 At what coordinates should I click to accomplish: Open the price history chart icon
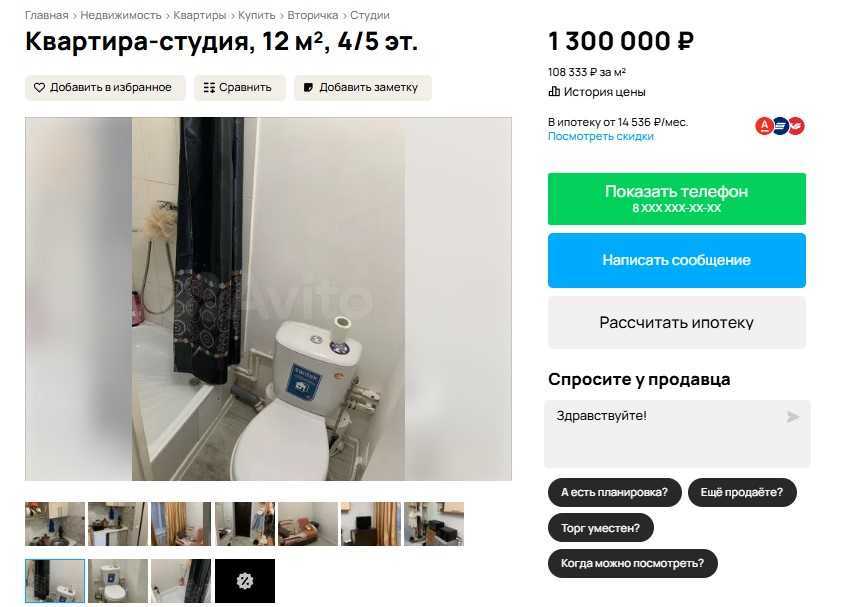pos(554,92)
